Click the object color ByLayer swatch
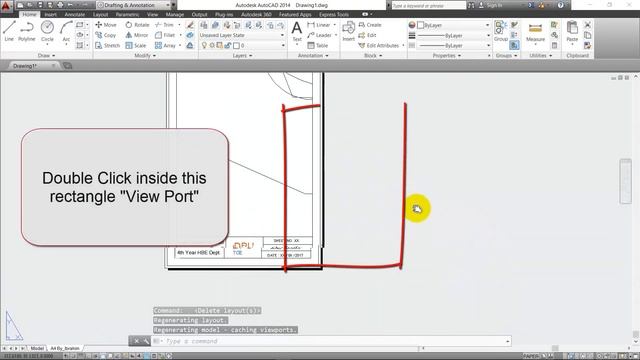The height and width of the screenshot is (360, 640). 420,25
